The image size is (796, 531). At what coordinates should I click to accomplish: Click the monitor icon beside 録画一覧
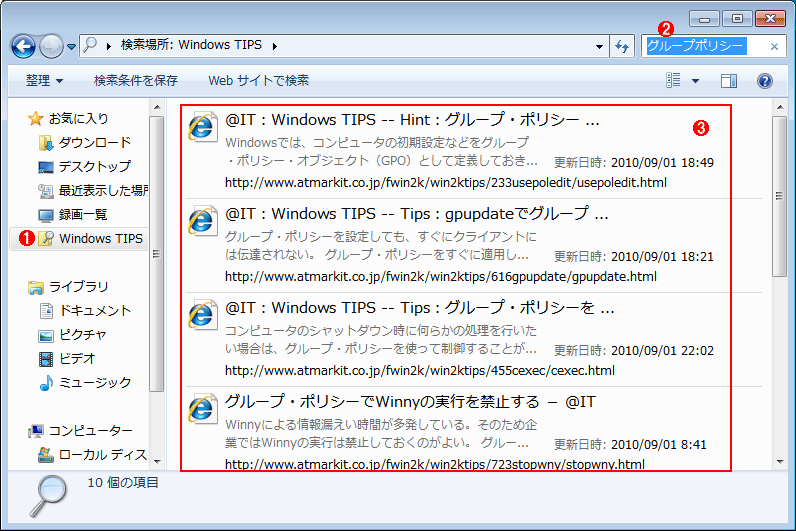click(x=46, y=215)
